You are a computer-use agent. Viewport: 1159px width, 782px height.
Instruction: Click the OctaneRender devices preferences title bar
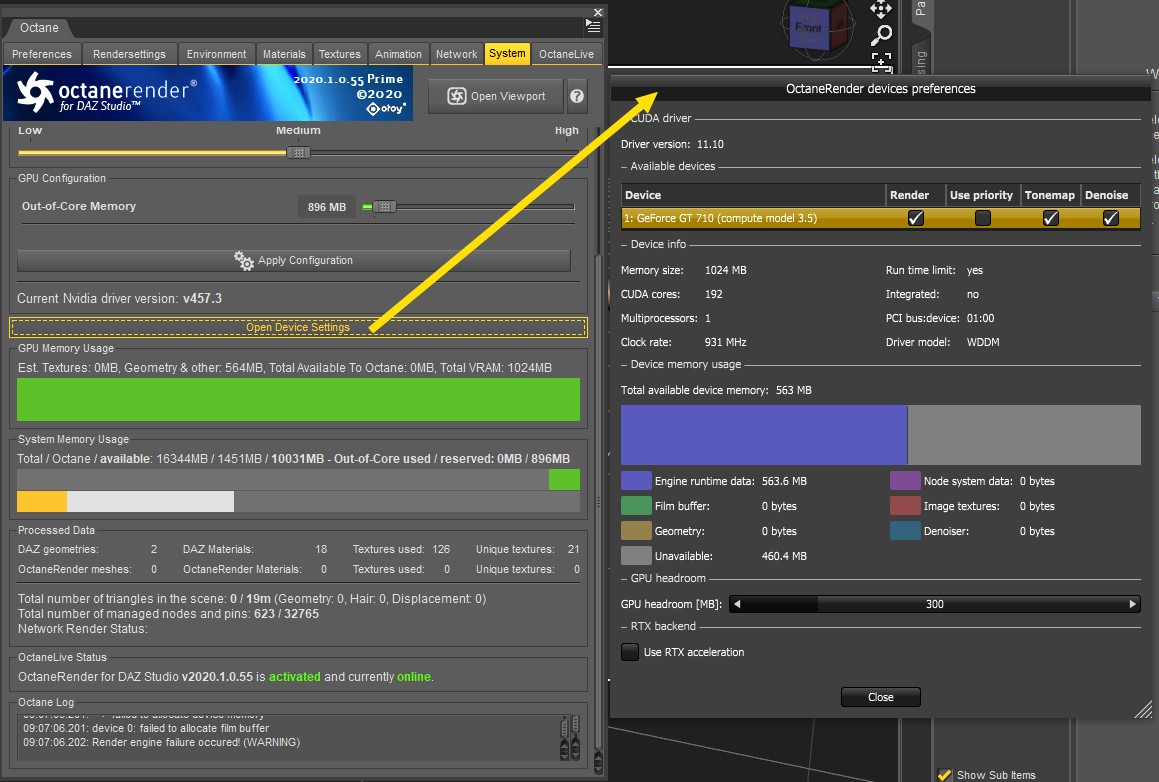coord(880,89)
